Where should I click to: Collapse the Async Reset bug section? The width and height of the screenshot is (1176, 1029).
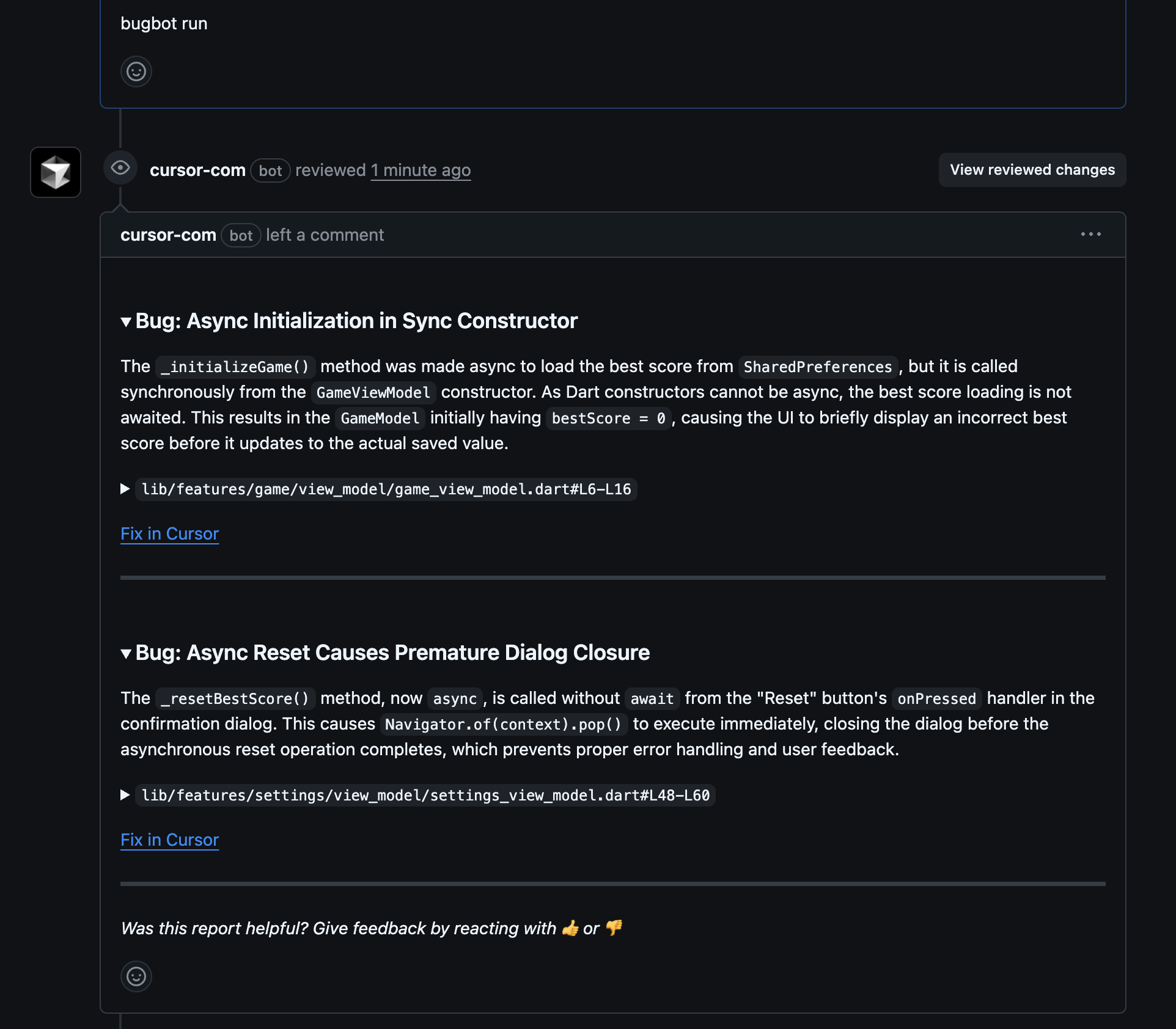(x=126, y=653)
